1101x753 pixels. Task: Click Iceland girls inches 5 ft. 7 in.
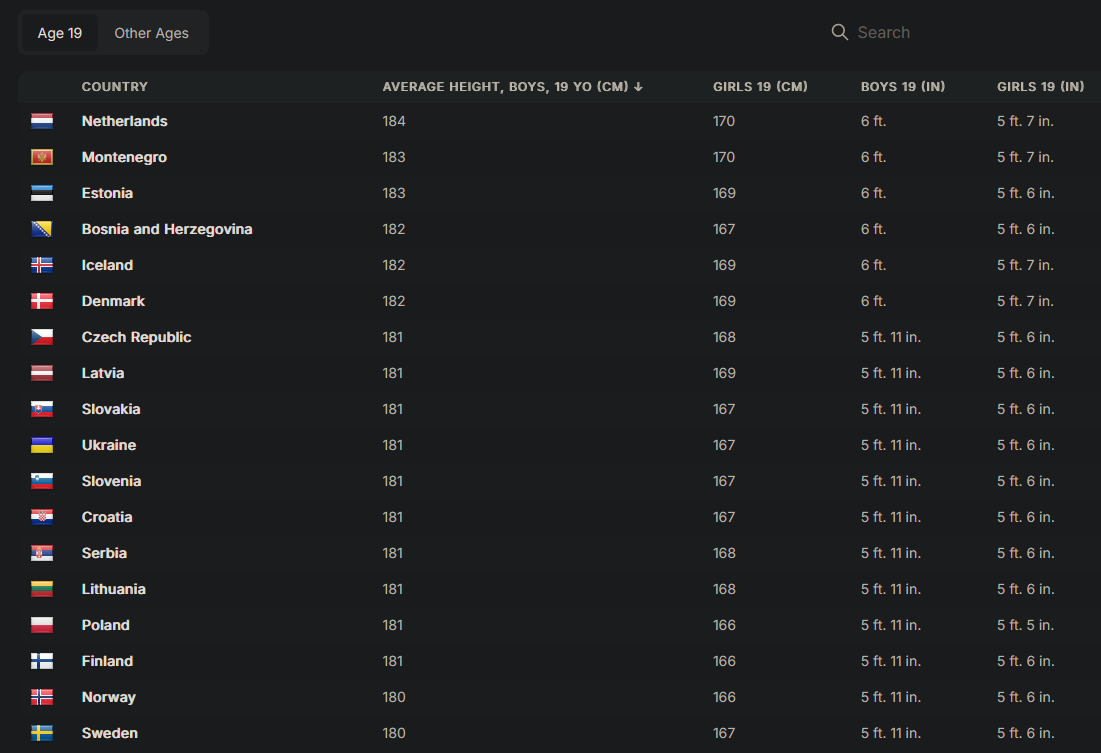[x=1025, y=265]
